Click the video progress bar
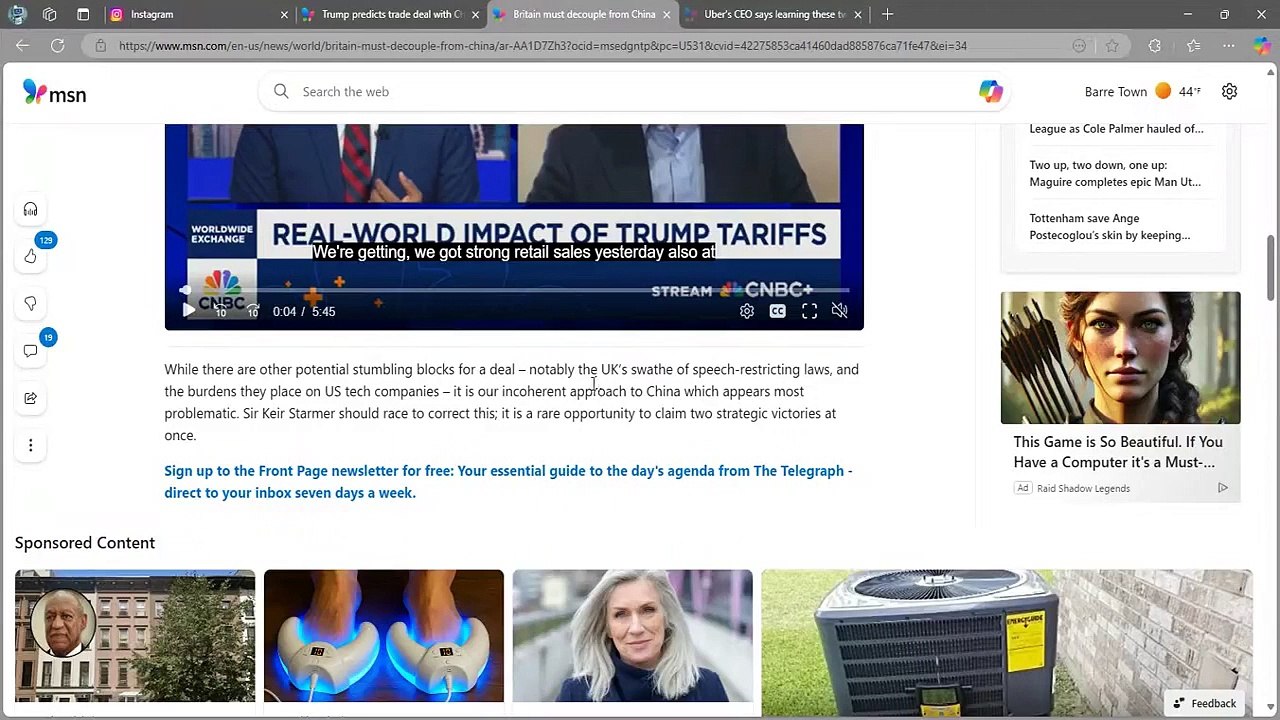Image resolution: width=1280 pixels, height=720 pixels. (515, 290)
